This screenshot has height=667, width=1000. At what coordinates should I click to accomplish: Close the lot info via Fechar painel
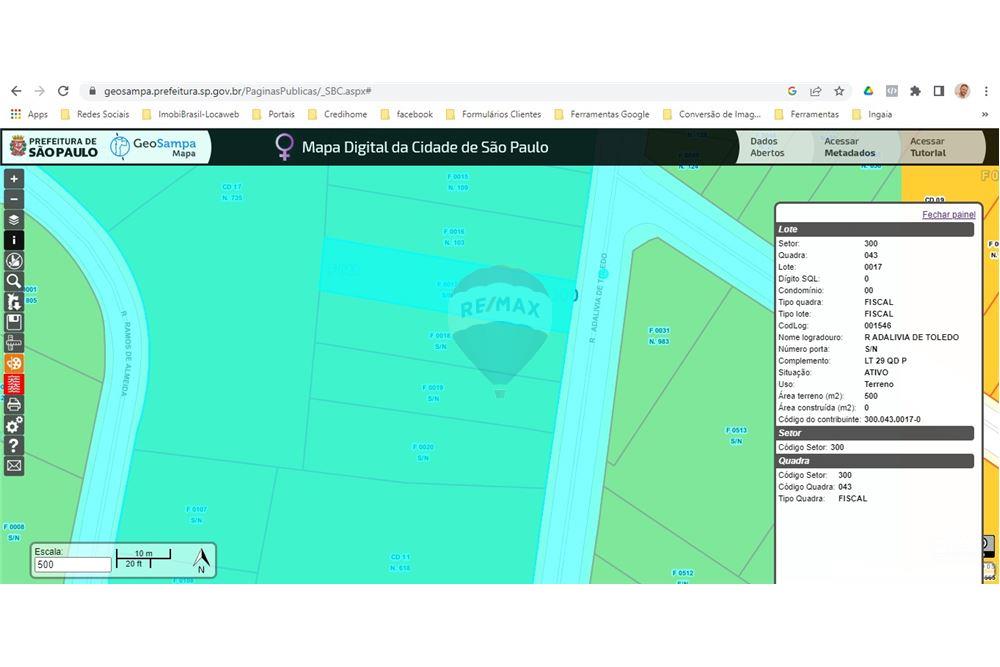click(x=948, y=215)
